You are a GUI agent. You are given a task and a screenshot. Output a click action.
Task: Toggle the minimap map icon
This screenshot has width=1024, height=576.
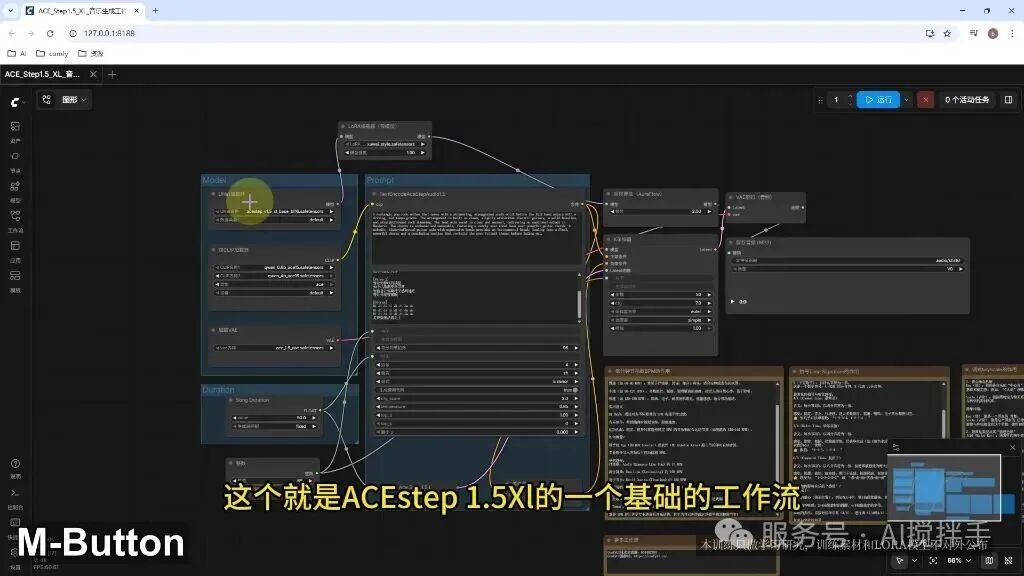tap(989, 560)
